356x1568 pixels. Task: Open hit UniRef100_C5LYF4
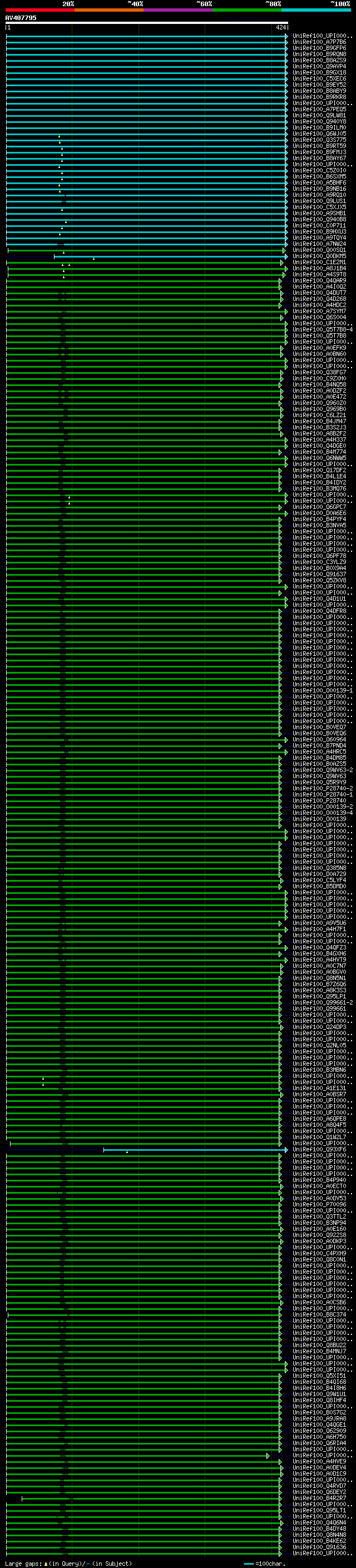319,880
